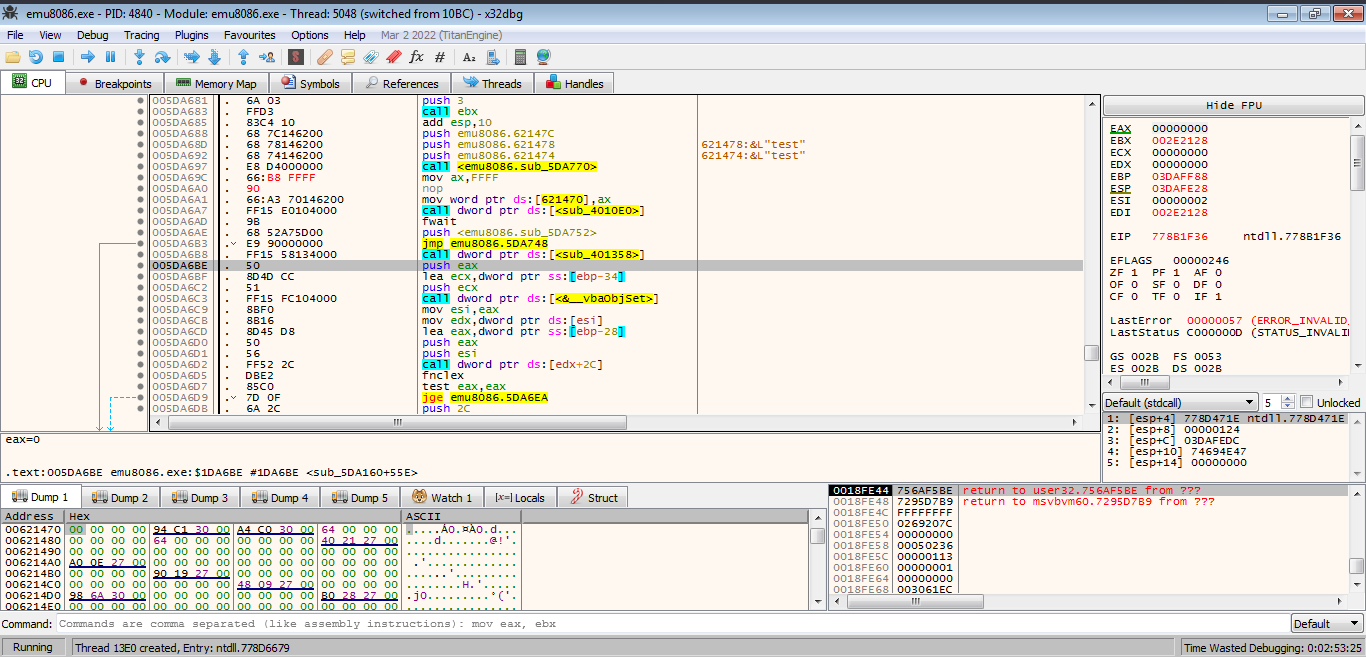The height and width of the screenshot is (657, 1366).
Task: Open the calculator toolbar icon
Action: click(520, 57)
